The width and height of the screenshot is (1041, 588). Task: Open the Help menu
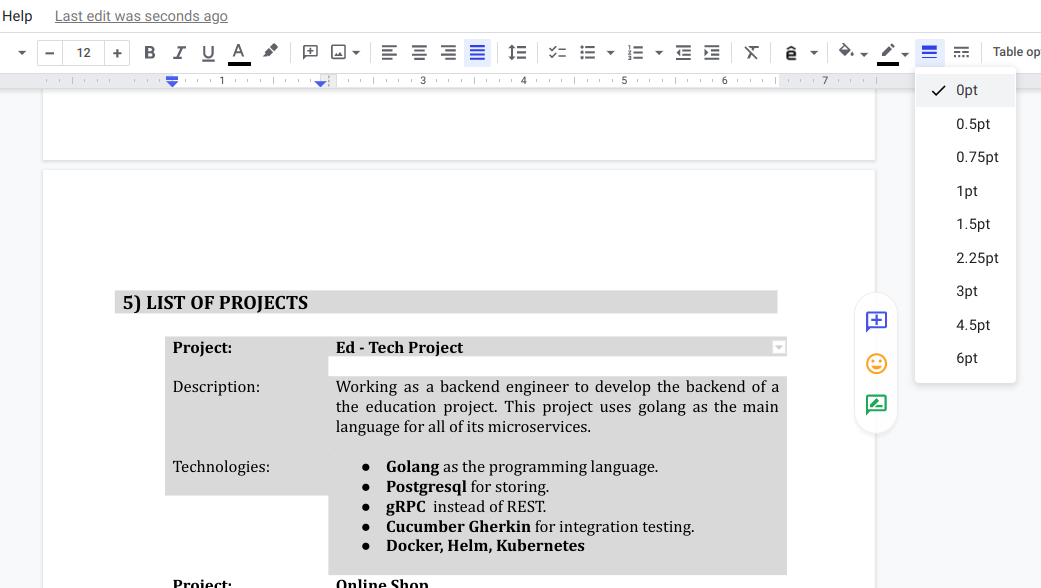tap(17, 16)
